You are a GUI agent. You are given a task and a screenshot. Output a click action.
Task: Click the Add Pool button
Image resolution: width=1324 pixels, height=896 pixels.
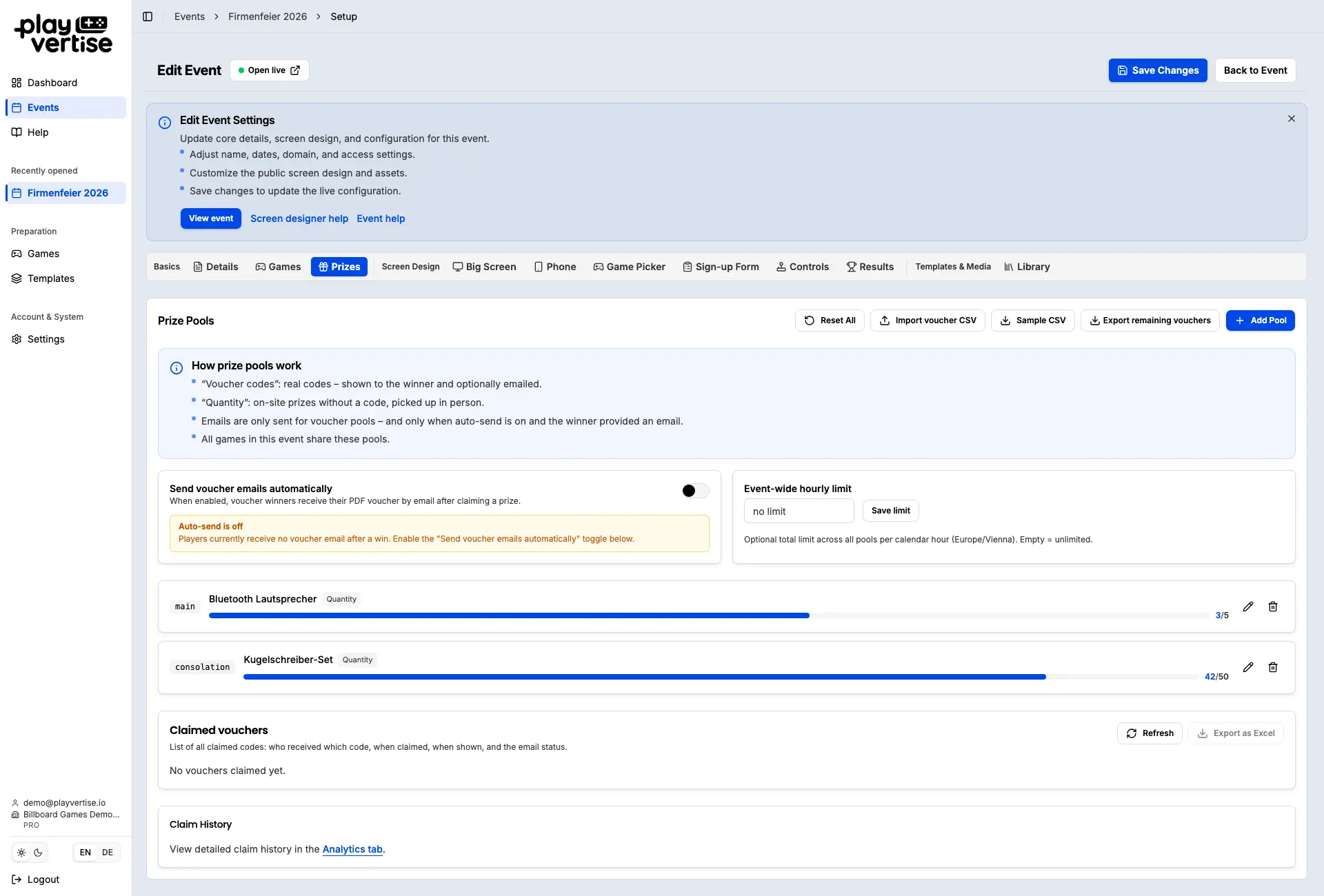pyautogui.click(x=1261, y=320)
